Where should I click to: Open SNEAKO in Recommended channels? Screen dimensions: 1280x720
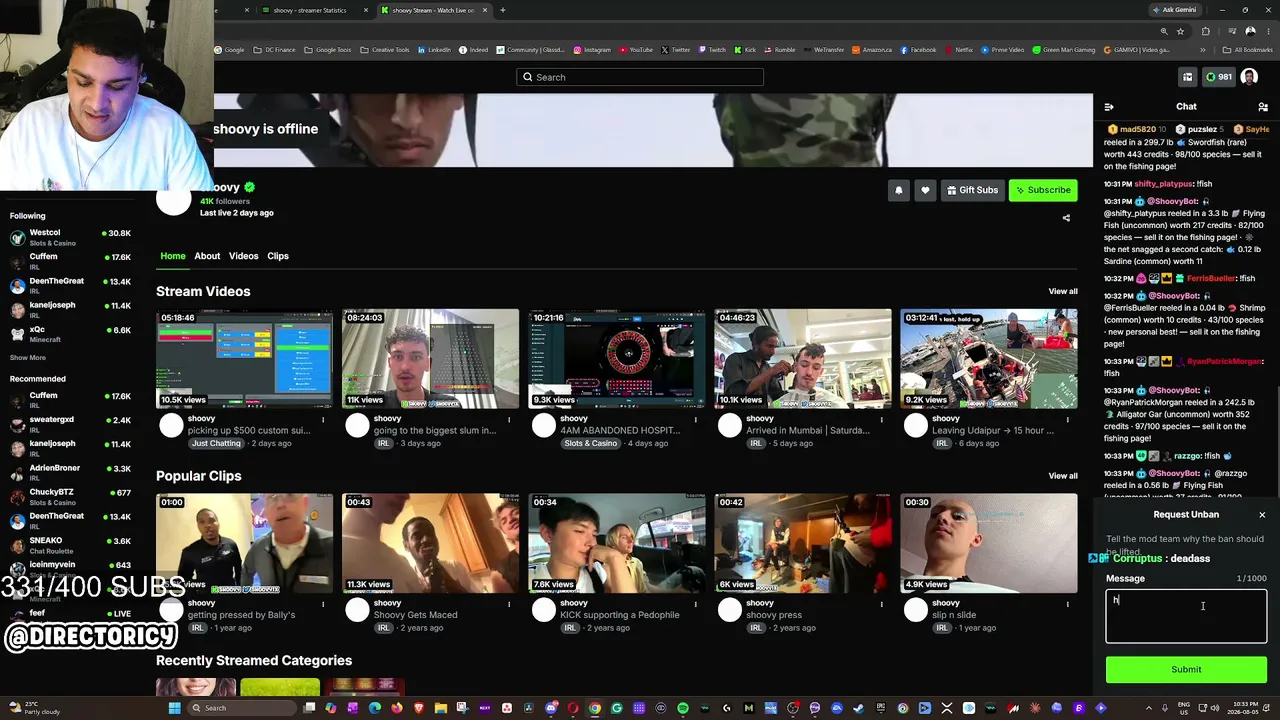tap(70, 545)
